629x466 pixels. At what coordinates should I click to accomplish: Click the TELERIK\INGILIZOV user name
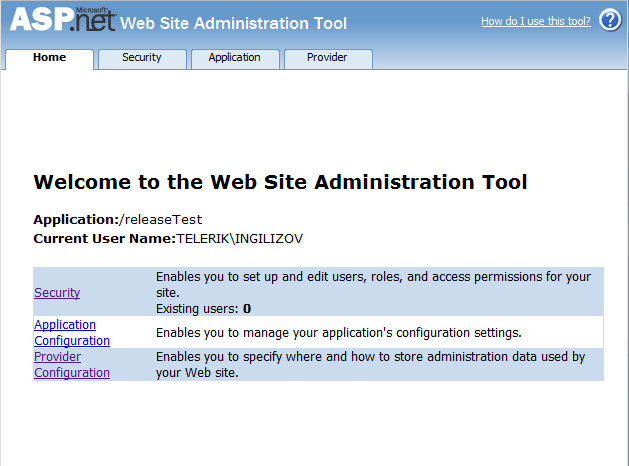click(x=239, y=239)
